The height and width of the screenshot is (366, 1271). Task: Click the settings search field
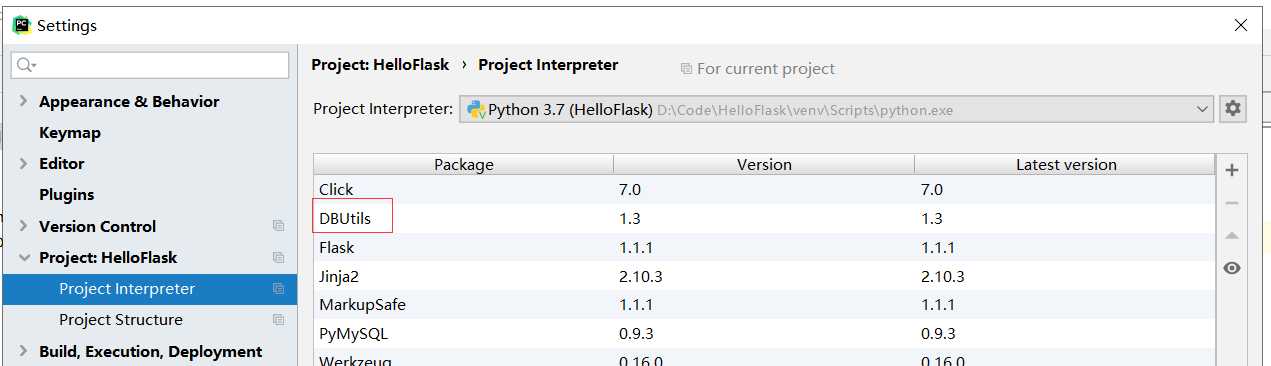click(x=150, y=65)
